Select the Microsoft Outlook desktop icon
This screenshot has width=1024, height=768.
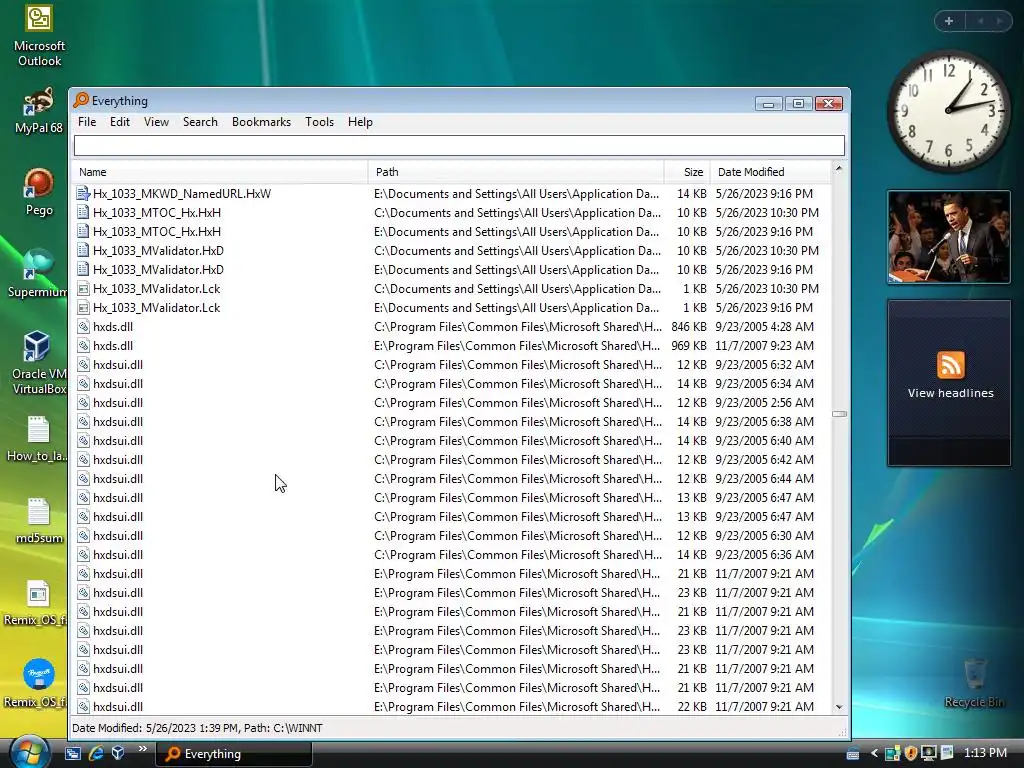tap(39, 36)
